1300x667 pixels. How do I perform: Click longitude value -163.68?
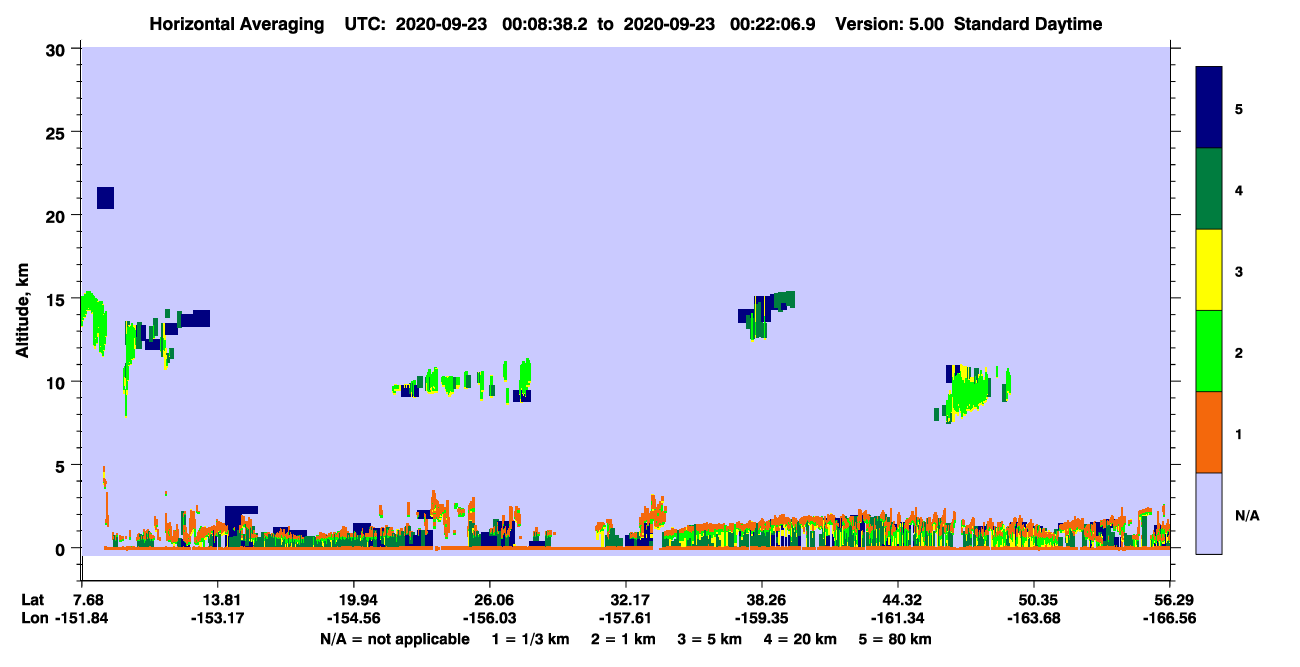click(1033, 618)
